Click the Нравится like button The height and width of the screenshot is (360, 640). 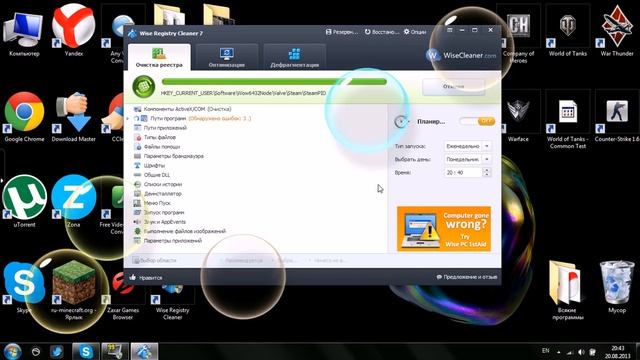tap(146, 278)
